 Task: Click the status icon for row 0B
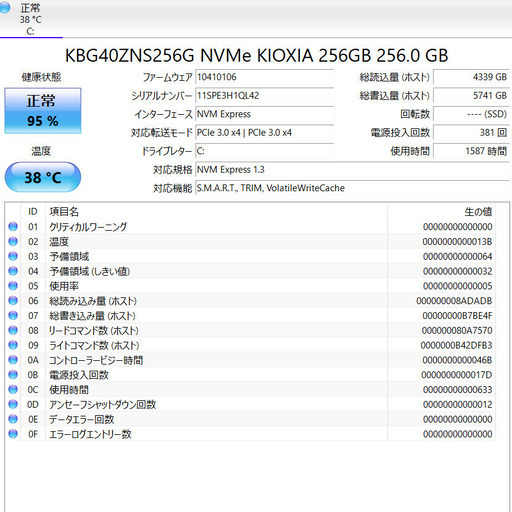point(13,375)
